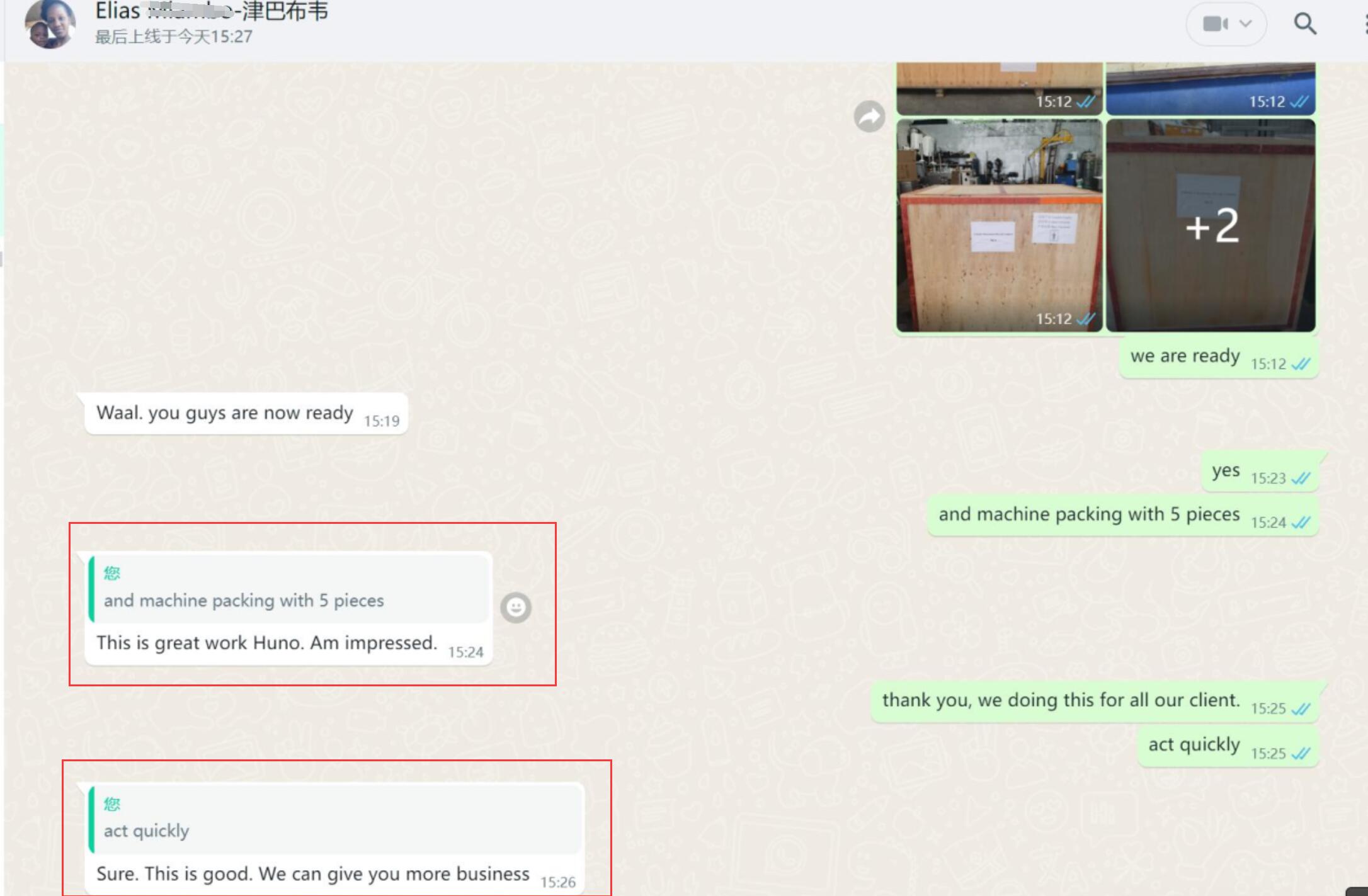Open the wooden crate photo thumbnail
Screen dimensions: 1368x896
click(x=1000, y=225)
